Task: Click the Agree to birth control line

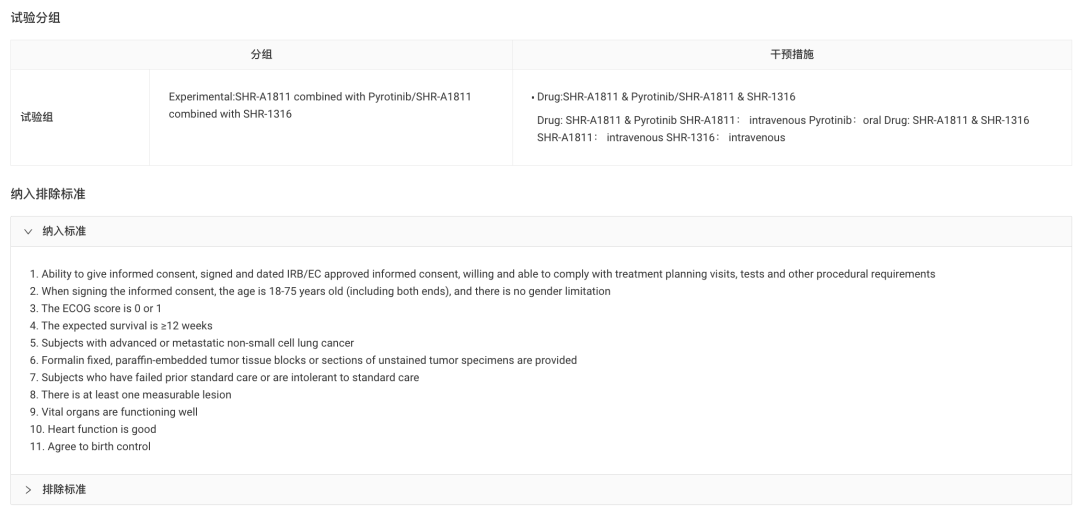Action: [x=90, y=446]
